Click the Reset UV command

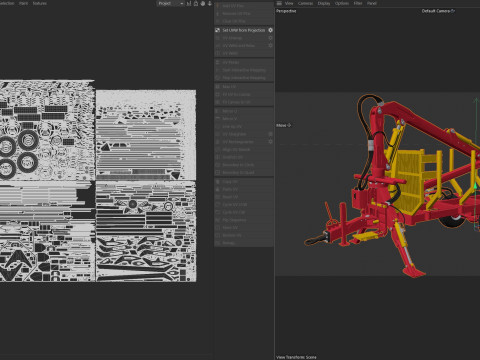tap(244, 197)
